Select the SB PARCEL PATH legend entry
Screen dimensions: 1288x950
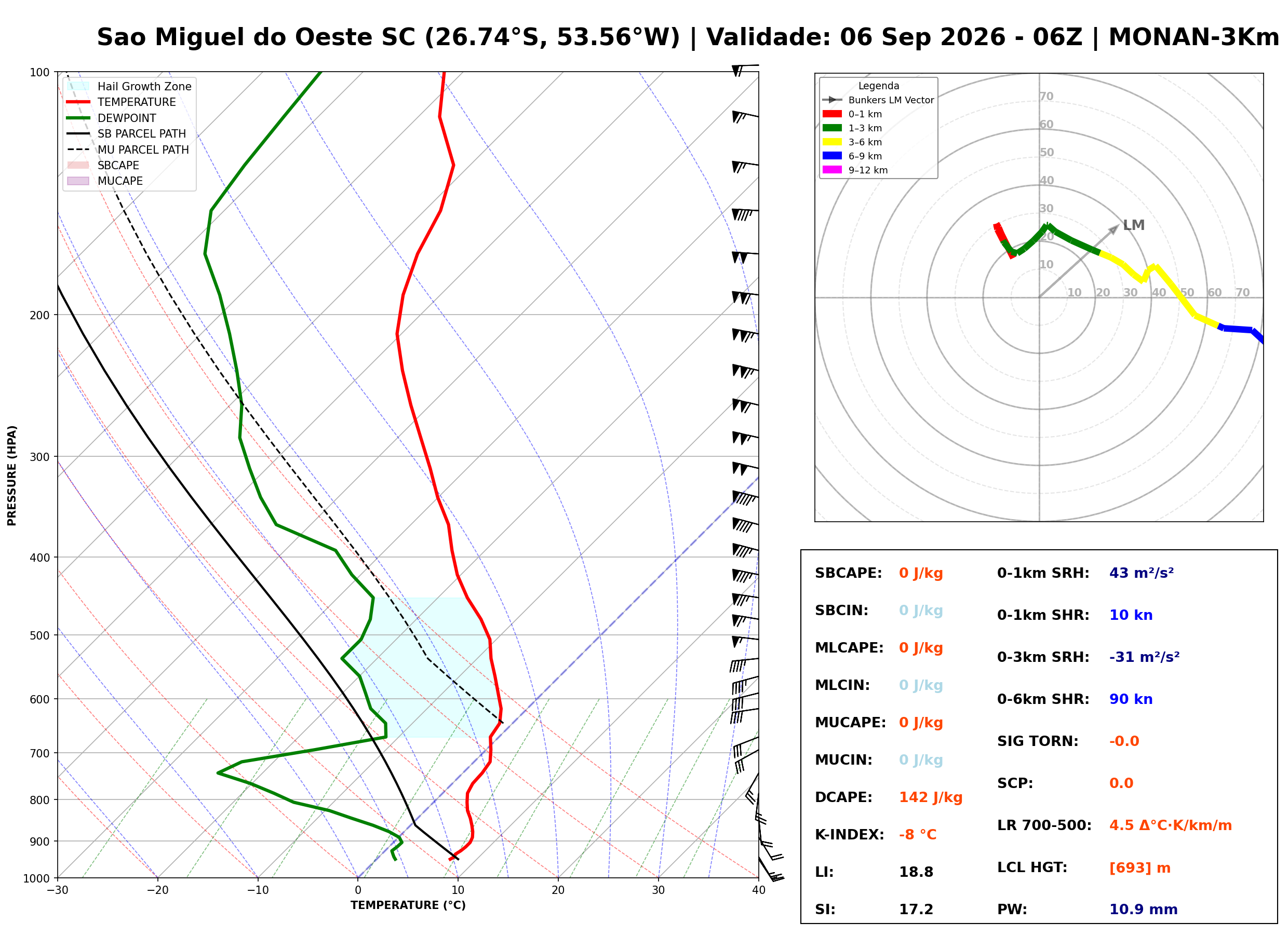click(127, 133)
